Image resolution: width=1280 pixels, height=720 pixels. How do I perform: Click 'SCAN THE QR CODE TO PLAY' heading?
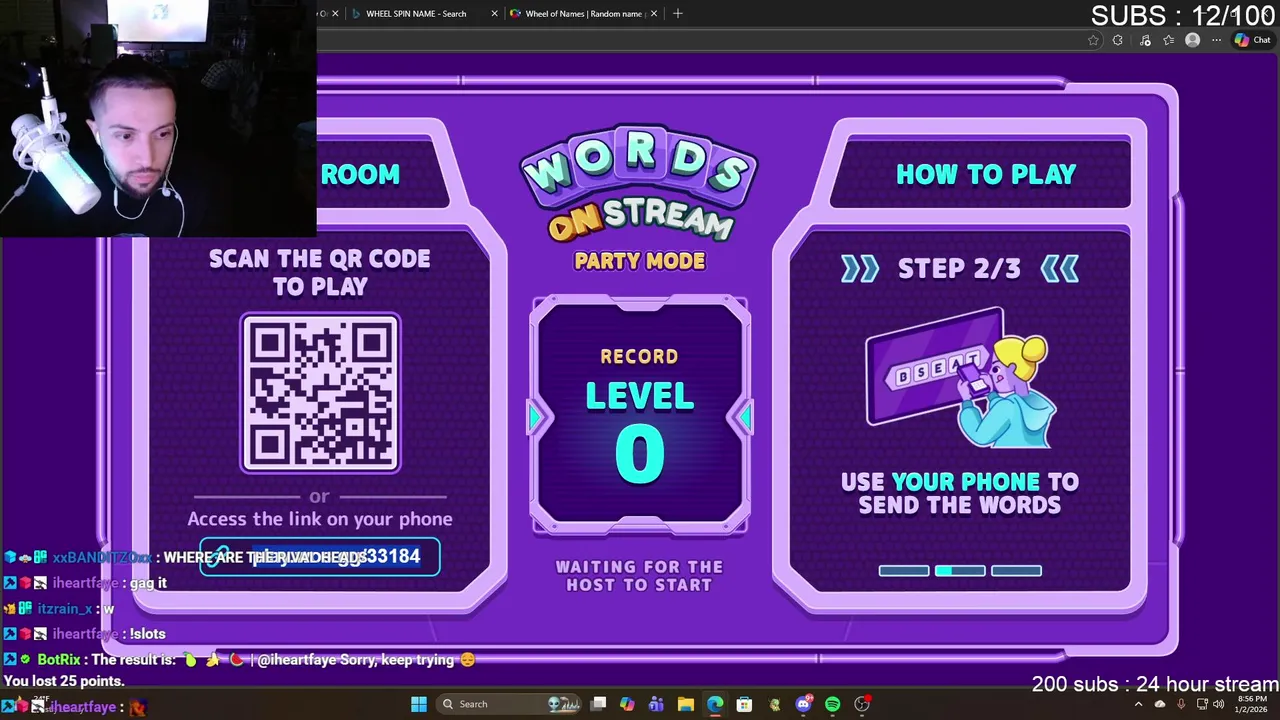coord(320,272)
